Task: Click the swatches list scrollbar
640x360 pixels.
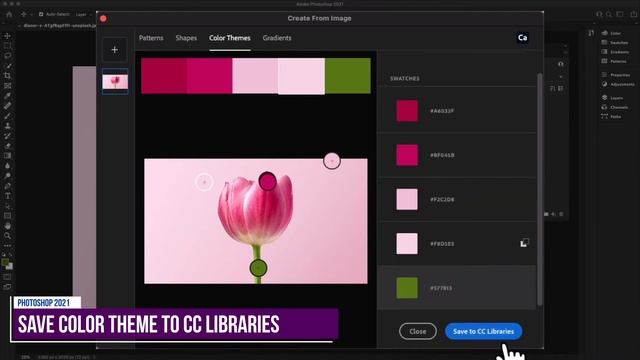Action: [x=540, y=190]
